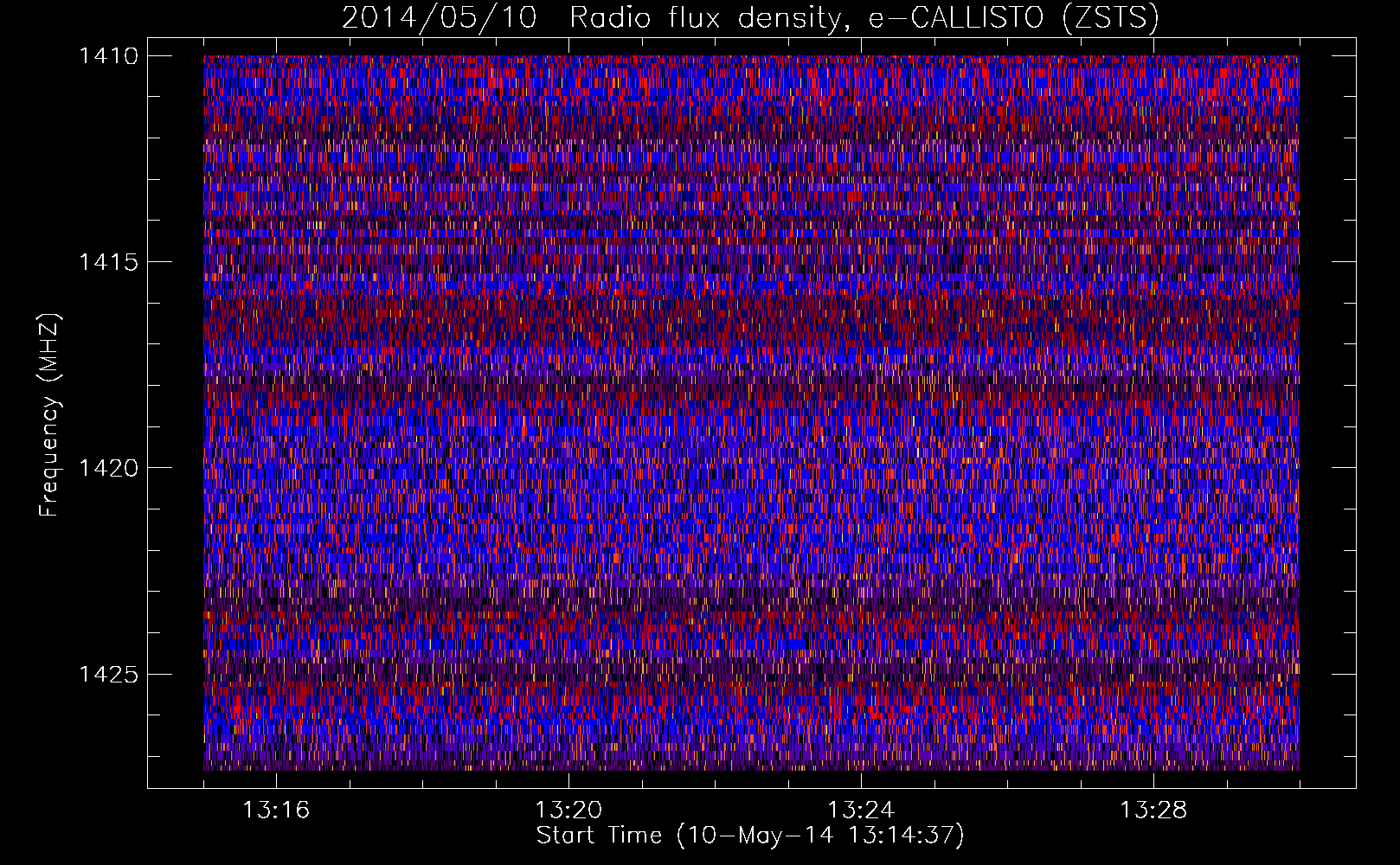
Task: Click the 1420 frequency tick label
Action: coord(108,468)
